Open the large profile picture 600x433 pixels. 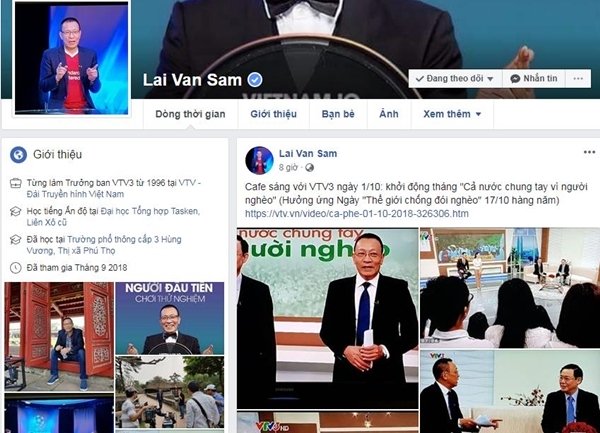(71, 57)
